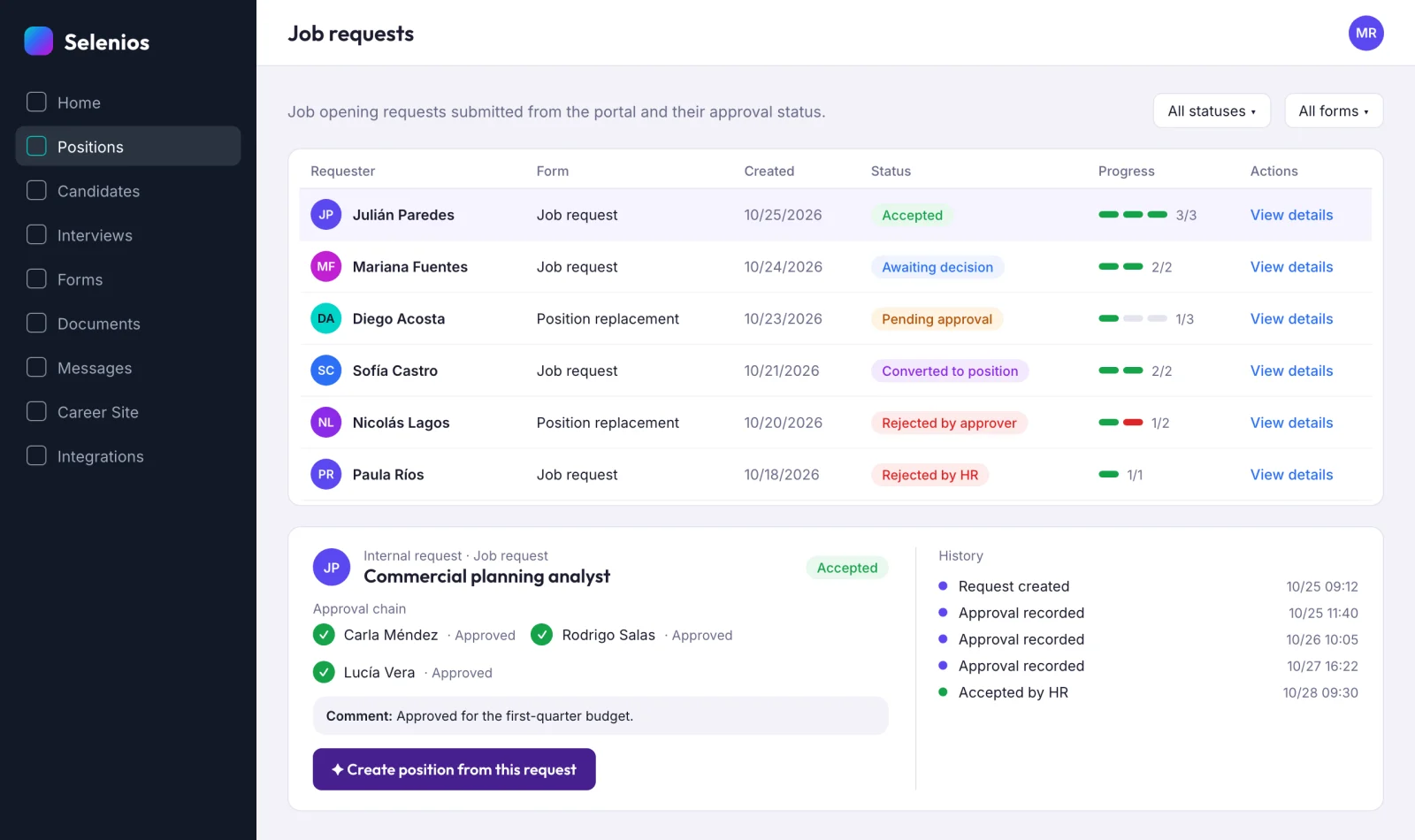Click Sofía Castro's SC avatar

[x=325, y=370]
